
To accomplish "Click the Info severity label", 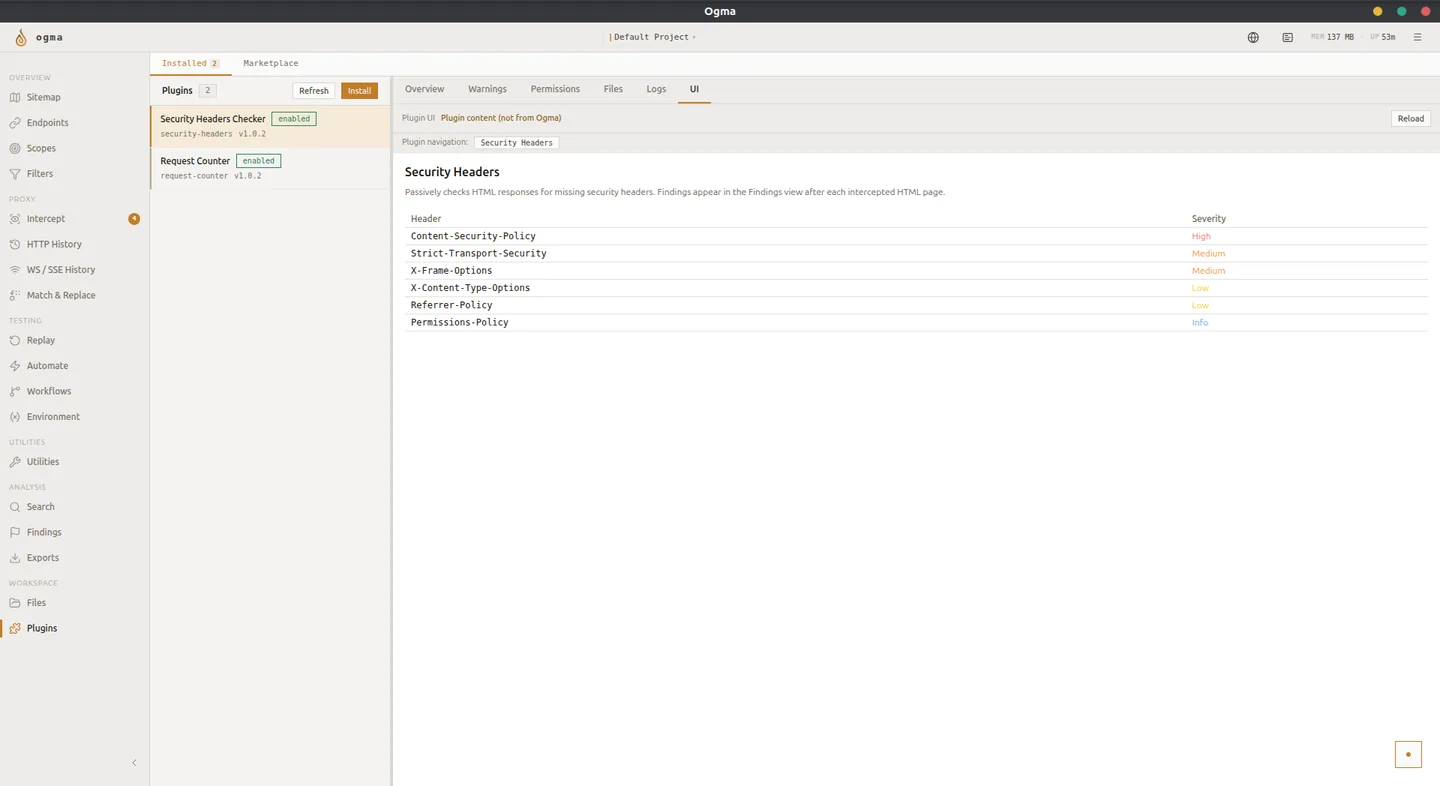I will pyautogui.click(x=1200, y=323).
